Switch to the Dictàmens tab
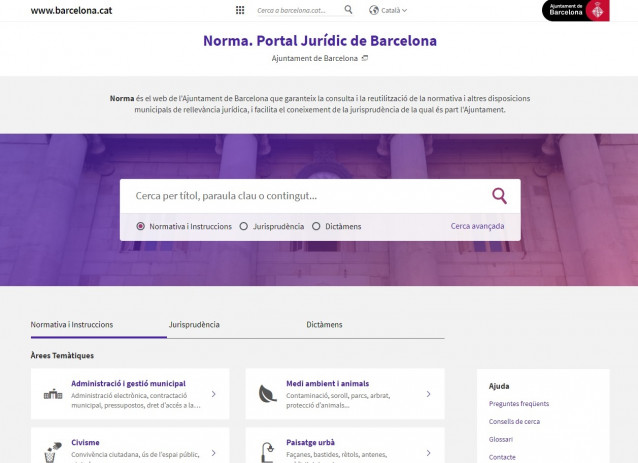Screen dimensions: 638x463 [324, 325]
